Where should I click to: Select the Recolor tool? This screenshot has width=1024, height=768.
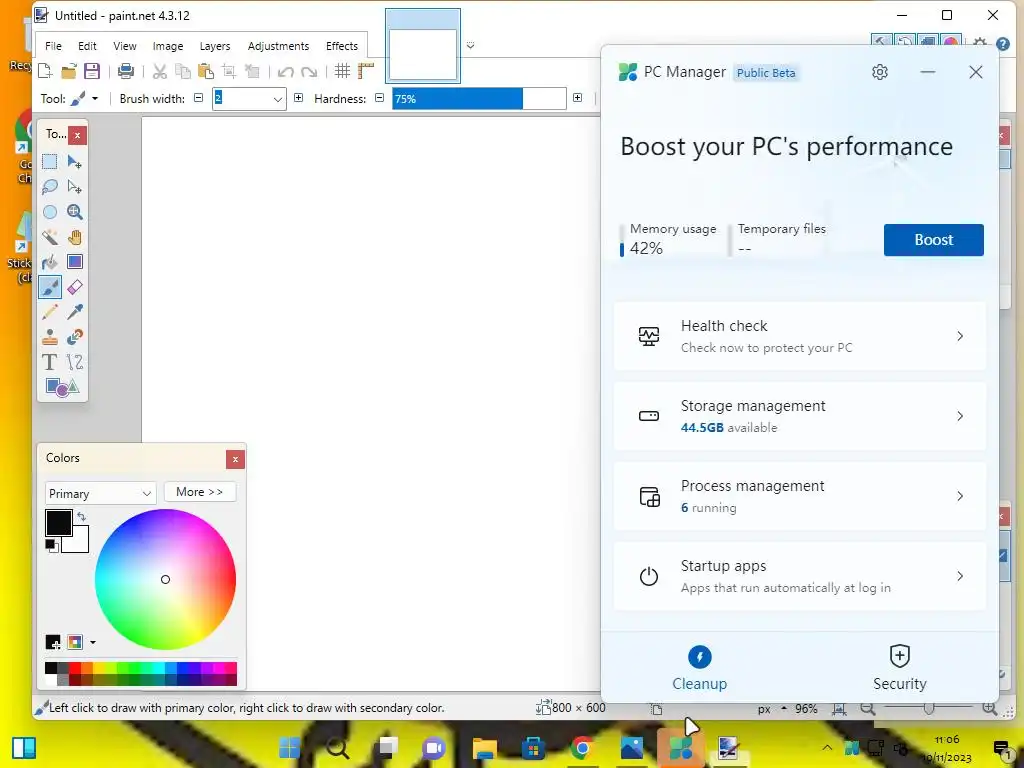74,337
